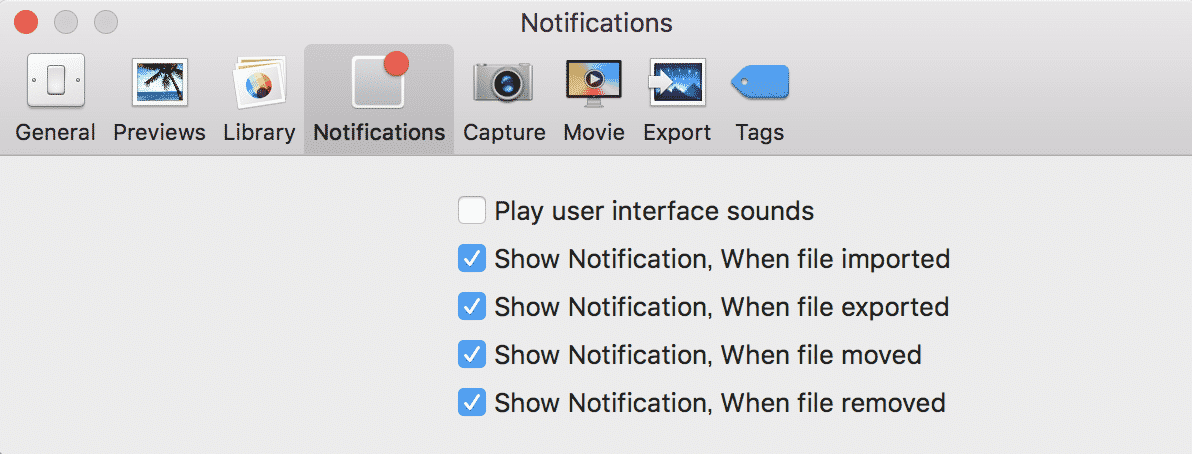Select the Export tab label
Viewport: 1192px width, 454px height.
pos(677,133)
